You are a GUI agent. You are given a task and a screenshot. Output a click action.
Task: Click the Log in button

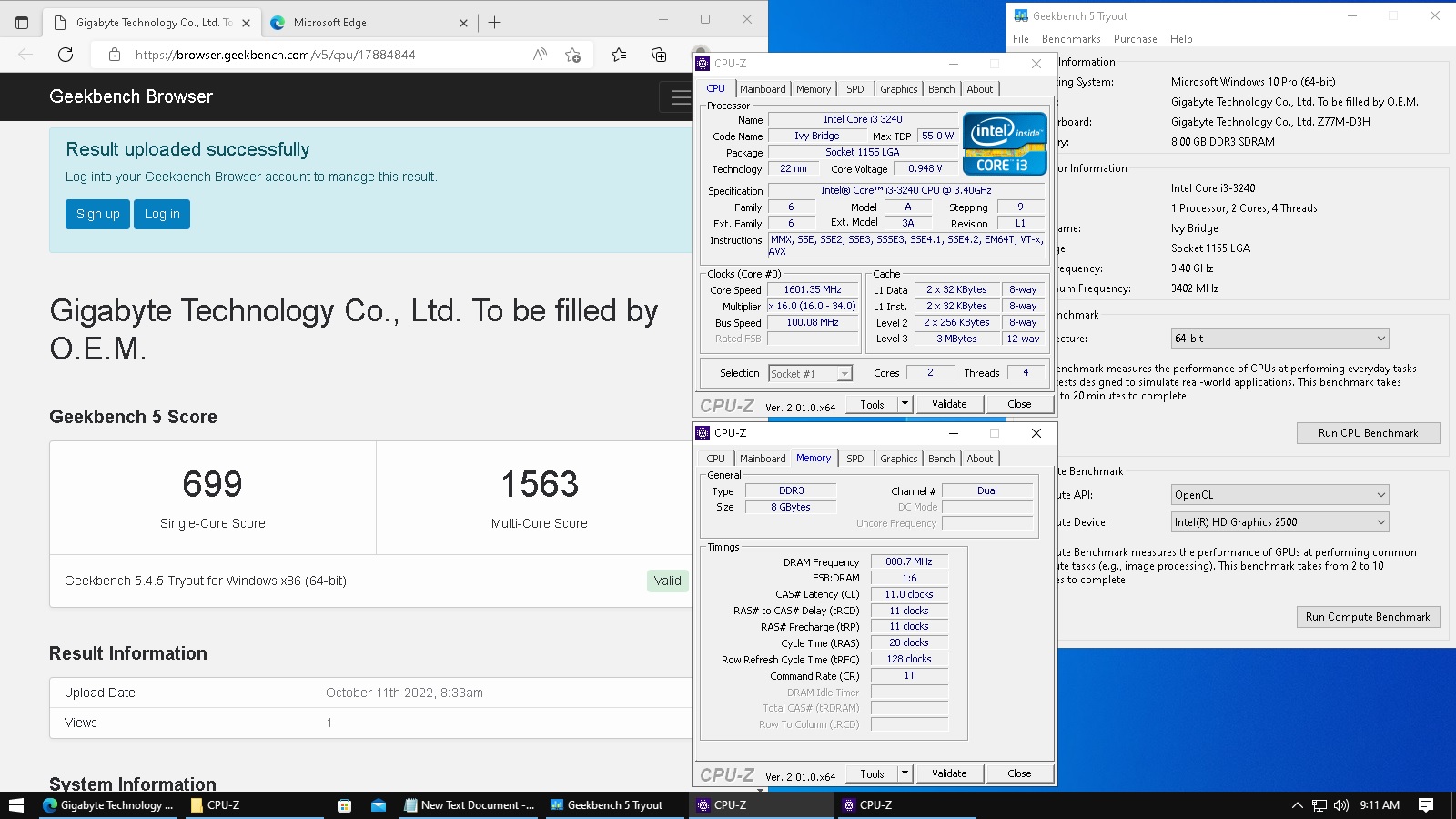162,214
